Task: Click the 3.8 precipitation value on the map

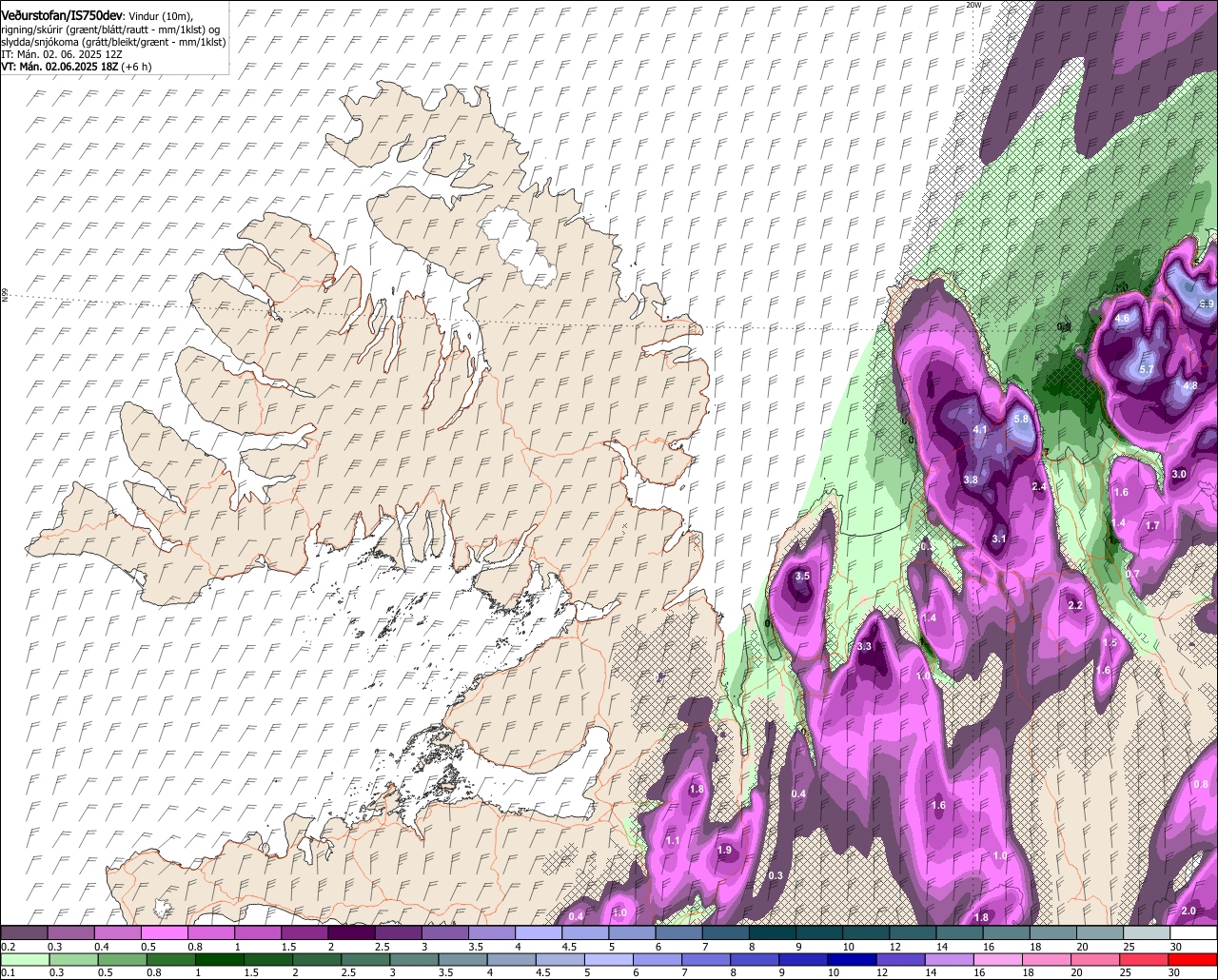Action: point(971,480)
